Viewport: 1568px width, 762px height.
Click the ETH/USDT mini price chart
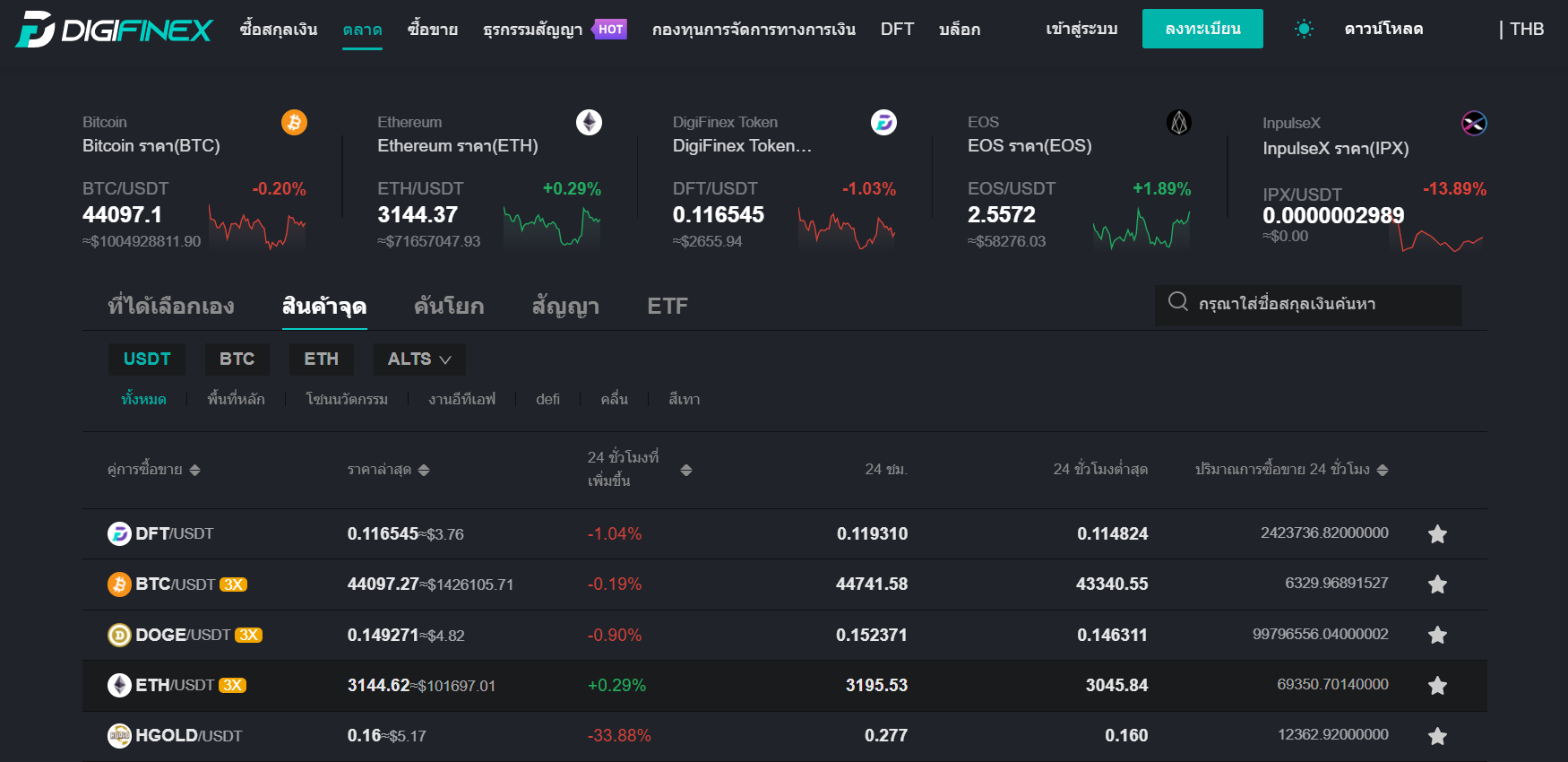click(552, 227)
